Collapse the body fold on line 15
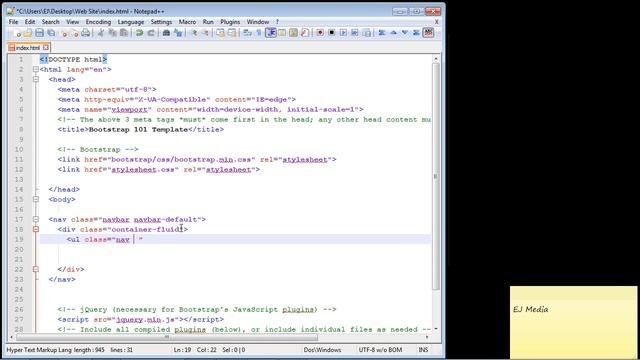 36,199
